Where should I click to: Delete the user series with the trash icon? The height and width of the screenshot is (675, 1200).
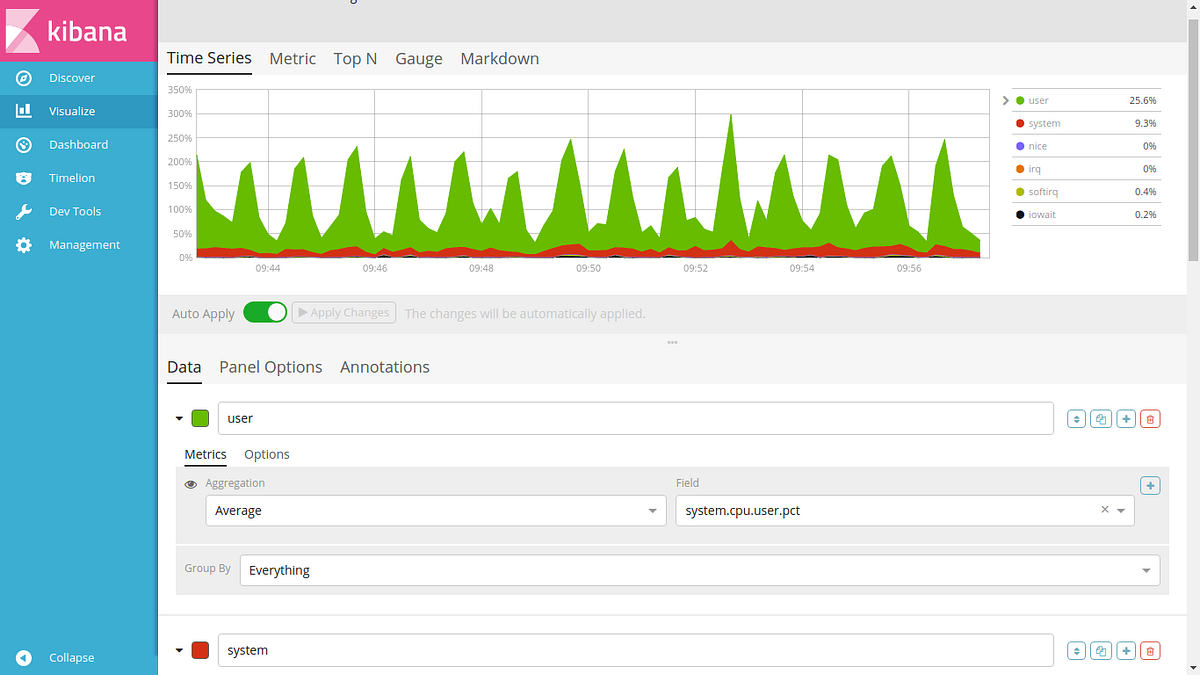click(x=1150, y=418)
